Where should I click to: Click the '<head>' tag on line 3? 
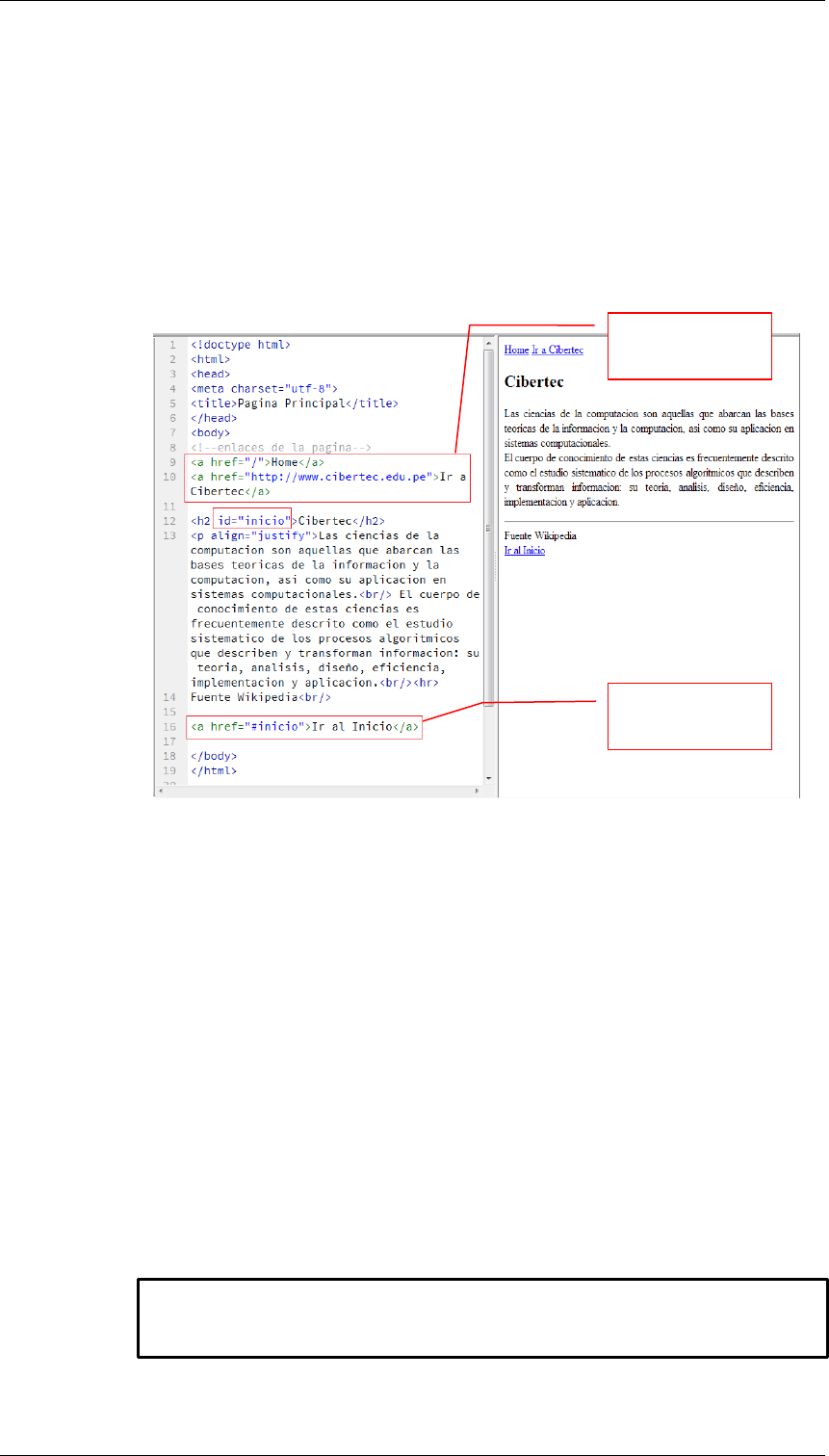click(x=210, y=374)
